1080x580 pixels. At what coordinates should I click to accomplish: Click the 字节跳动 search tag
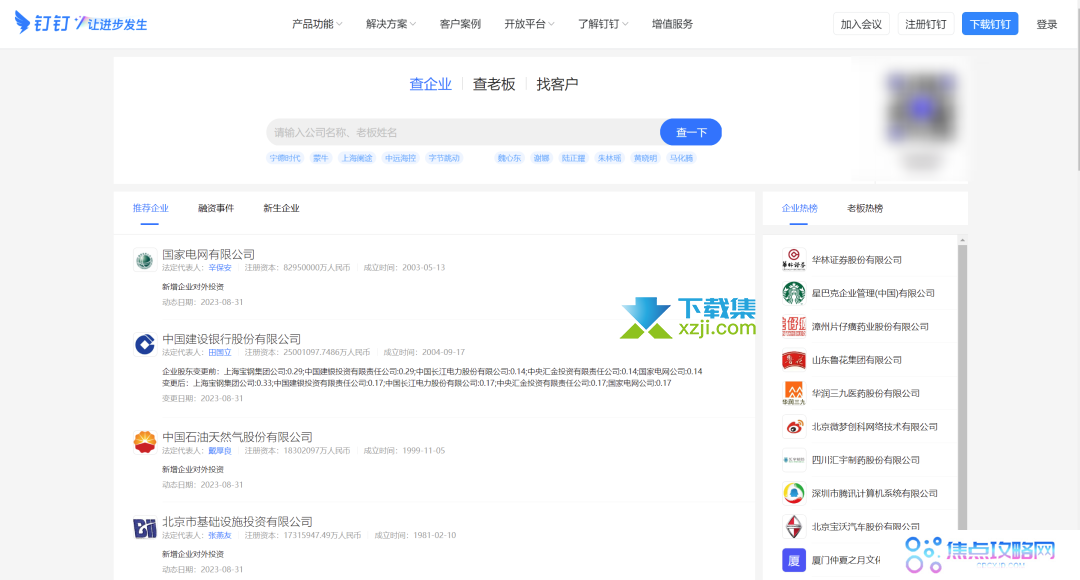[444, 158]
